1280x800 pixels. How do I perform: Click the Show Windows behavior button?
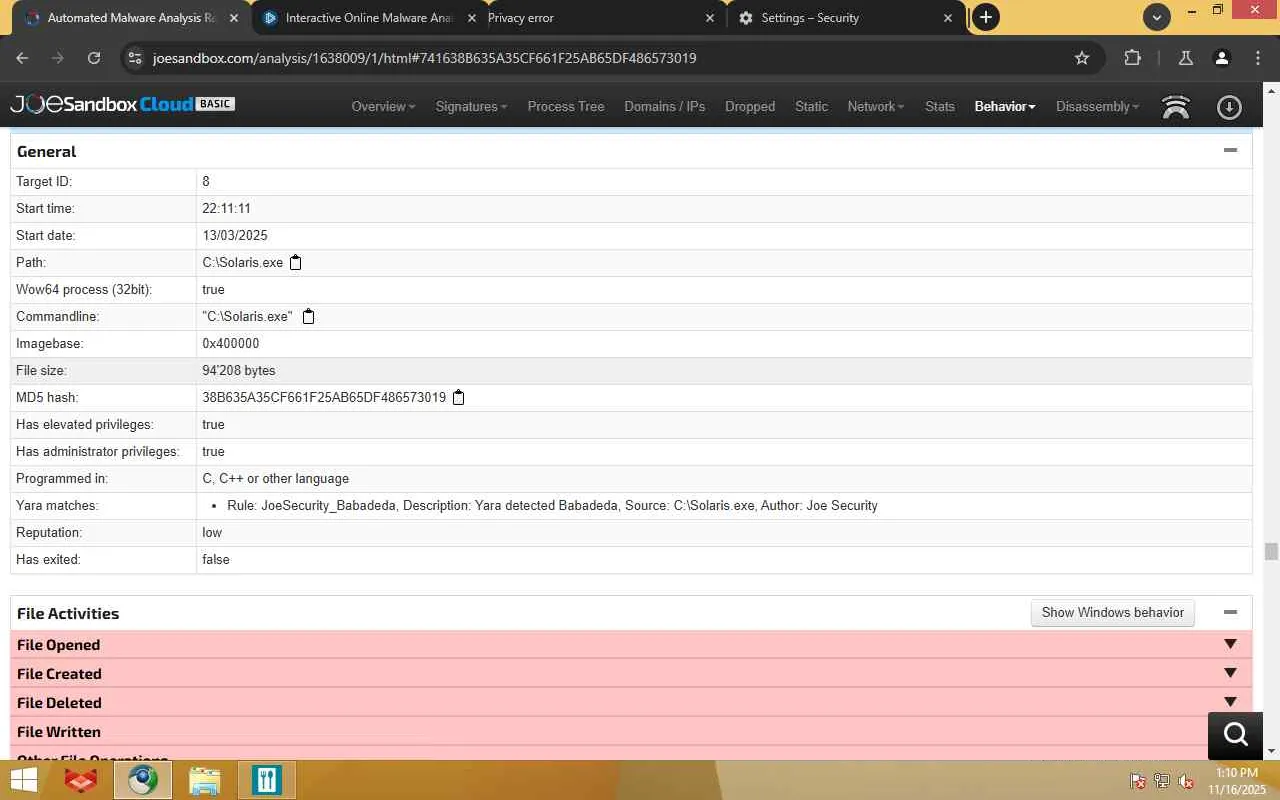[1112, 613]
